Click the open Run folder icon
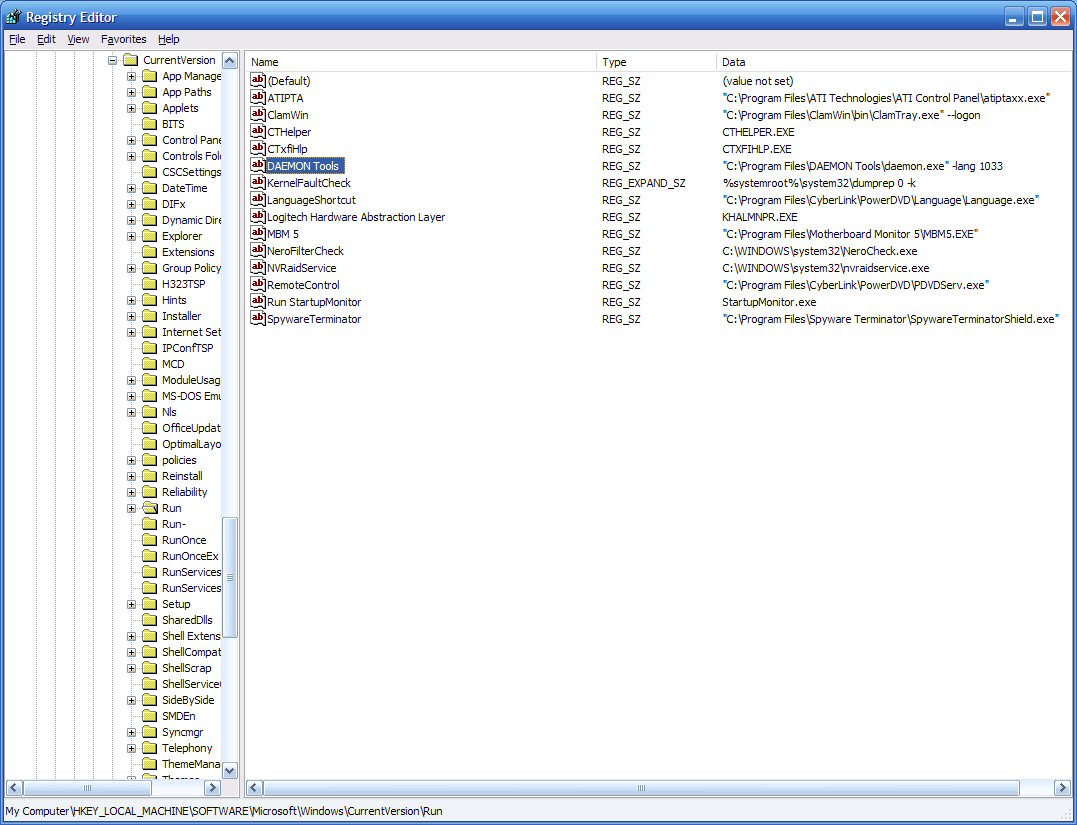This screenshot has height=825, width=1077. click(150, 508)
